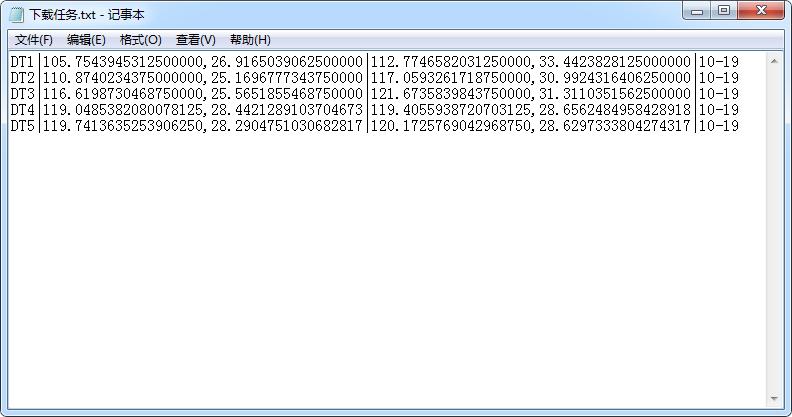Click on the text DT3
The width and height of the screenshot is (792, 417).
pos(22,94)
